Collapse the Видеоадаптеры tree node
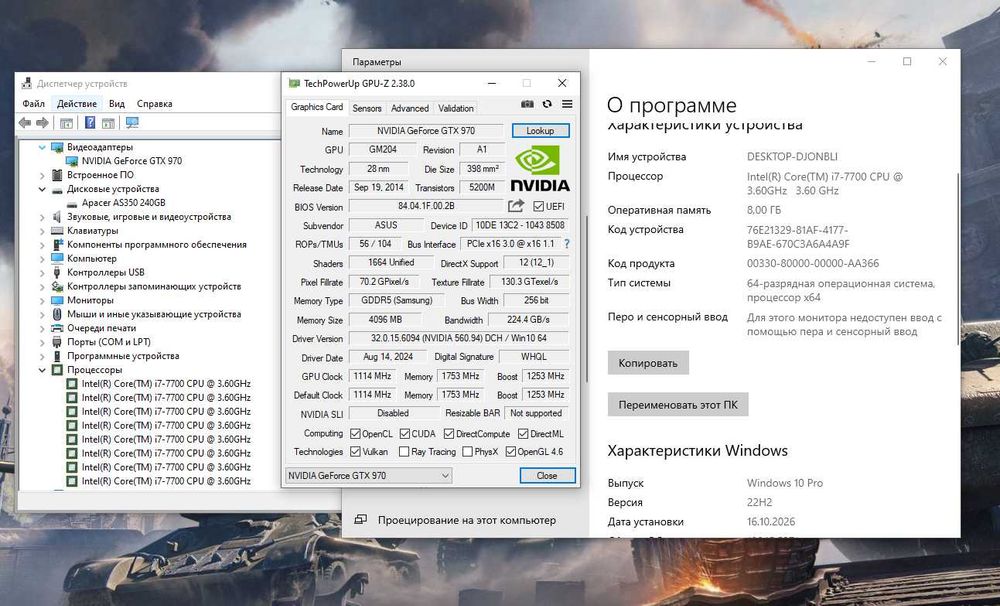 coord(42,147)
